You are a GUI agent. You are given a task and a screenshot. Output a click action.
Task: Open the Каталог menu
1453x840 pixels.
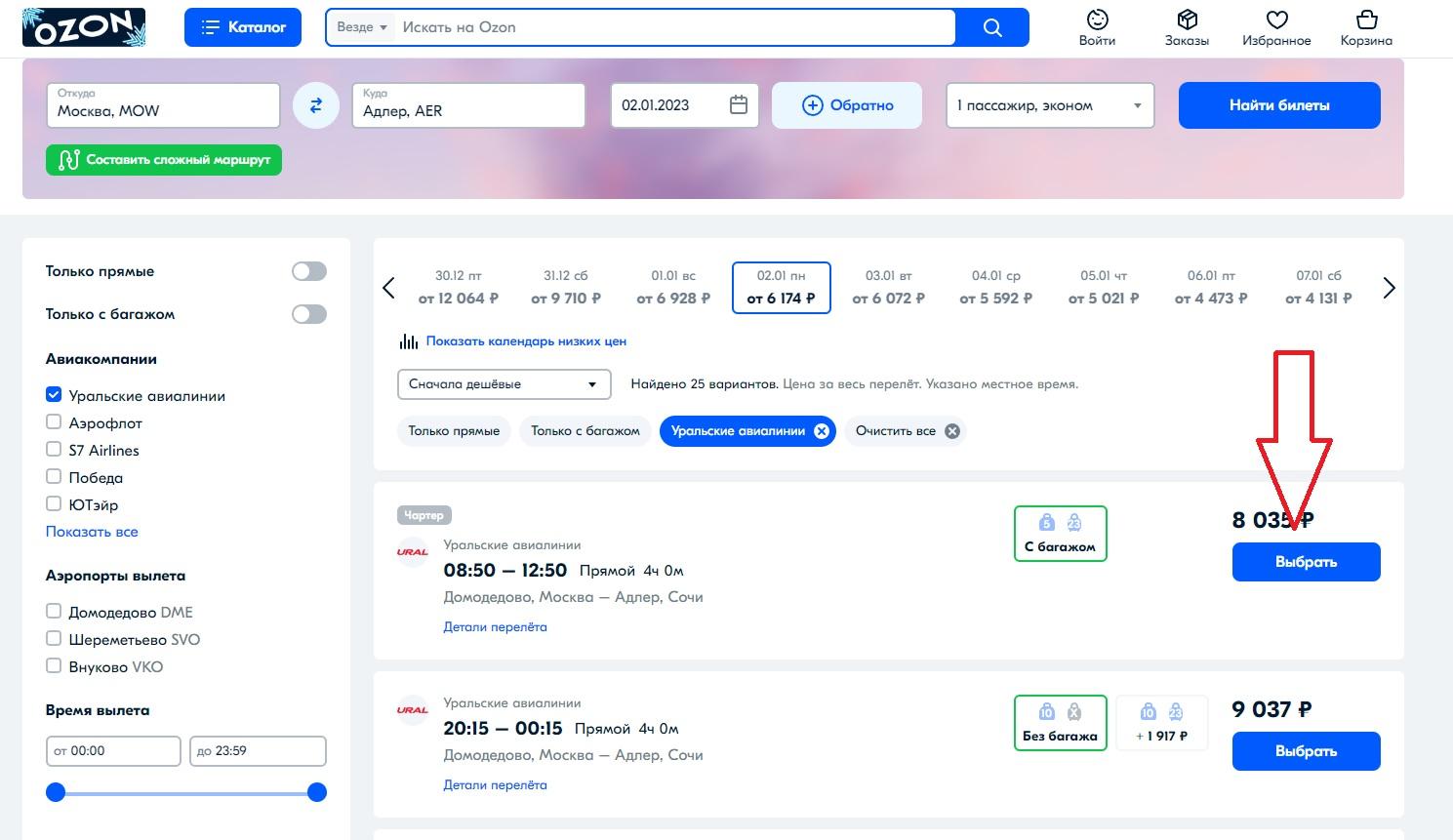(x=243, y=27)
